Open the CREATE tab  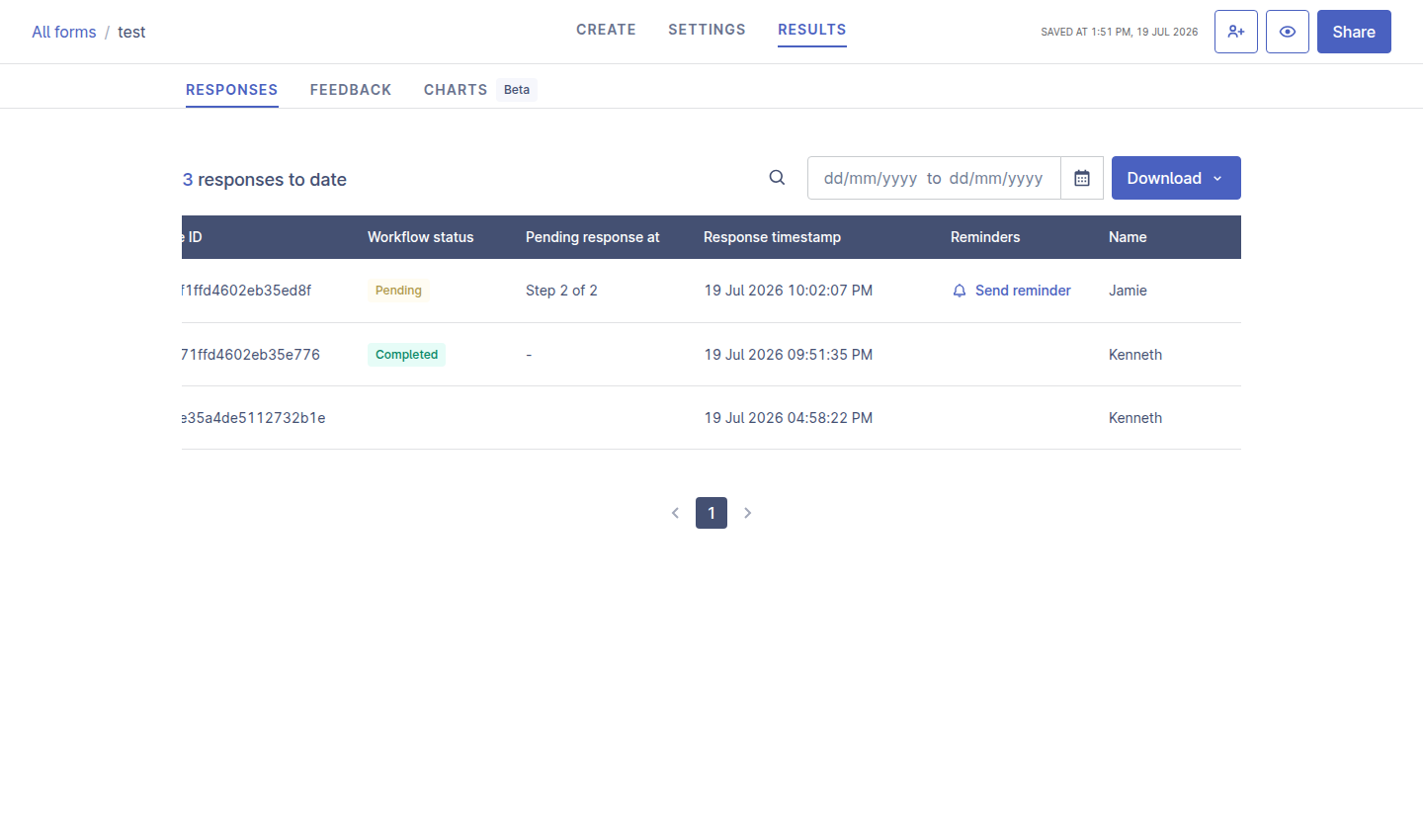[x=606, y=30]
